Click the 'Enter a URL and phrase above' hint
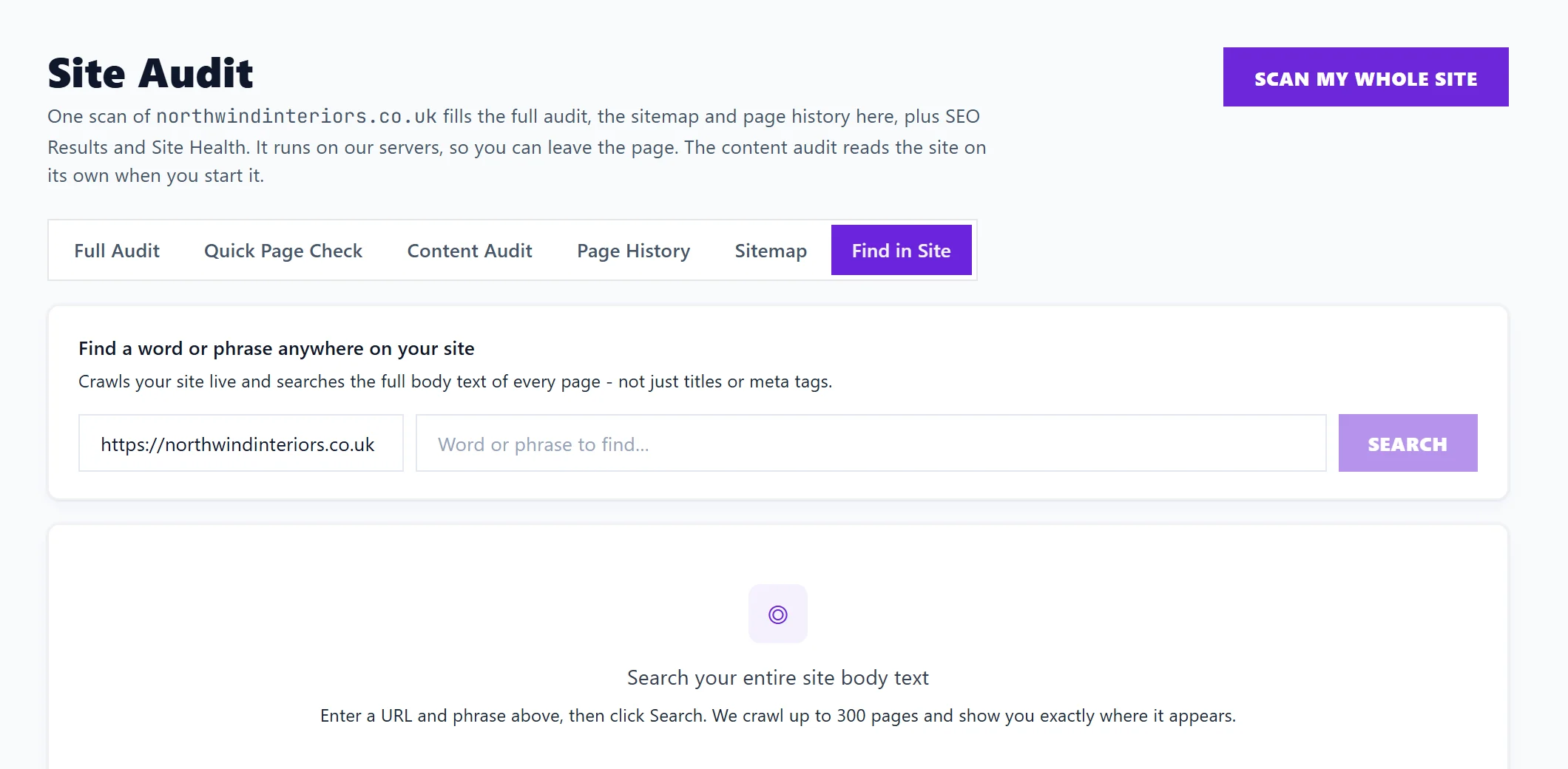The image size is (1568, 769). tap(778, 716)
